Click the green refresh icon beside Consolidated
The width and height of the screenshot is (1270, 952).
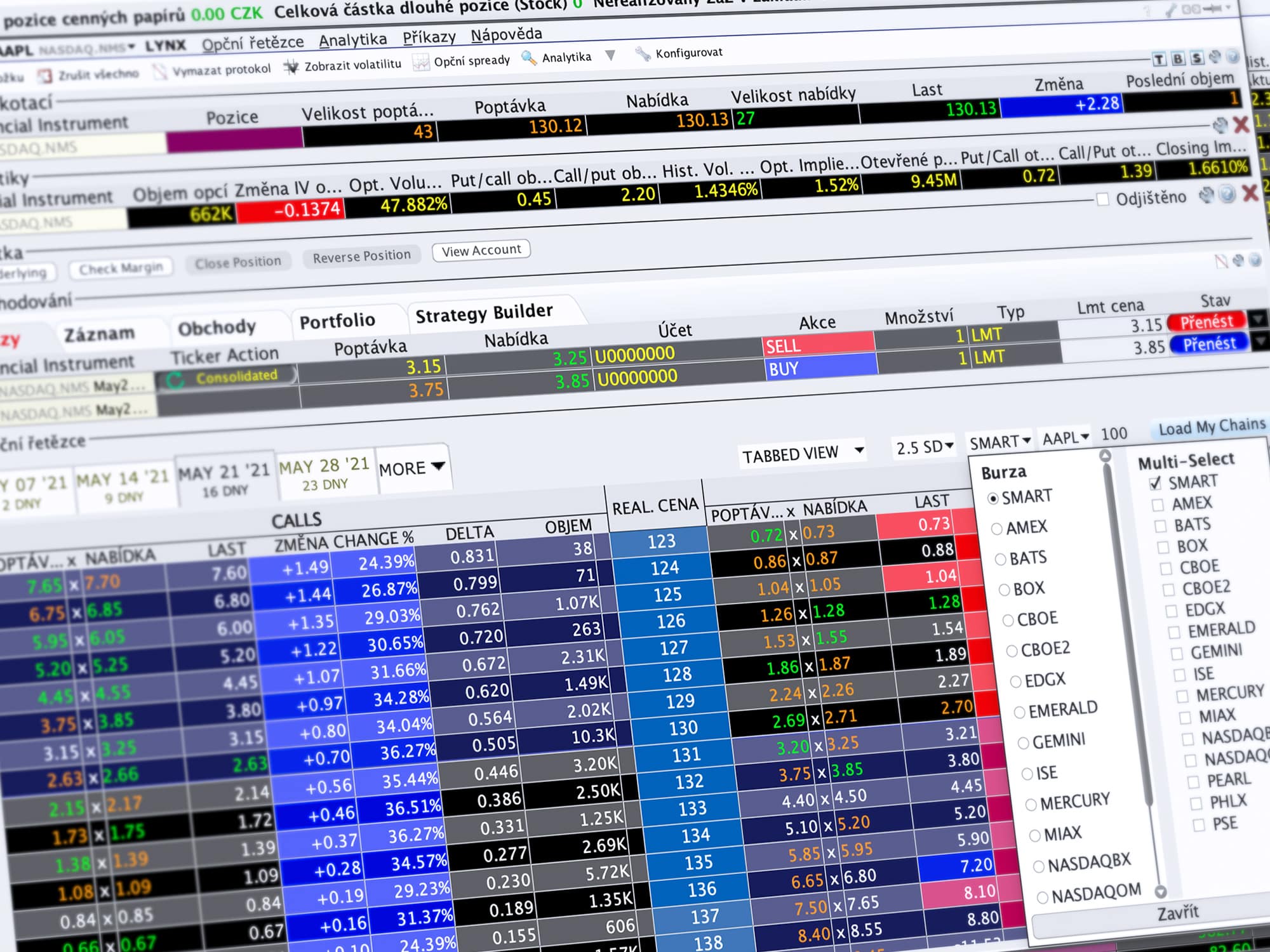(175, 380)
